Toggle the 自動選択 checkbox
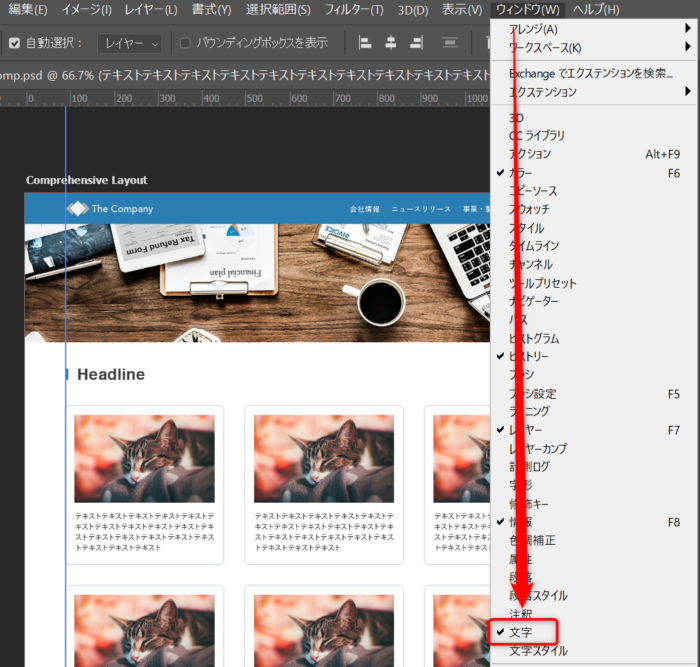The image size is (700, 667). pyautogui.click(x=14, y=43)
